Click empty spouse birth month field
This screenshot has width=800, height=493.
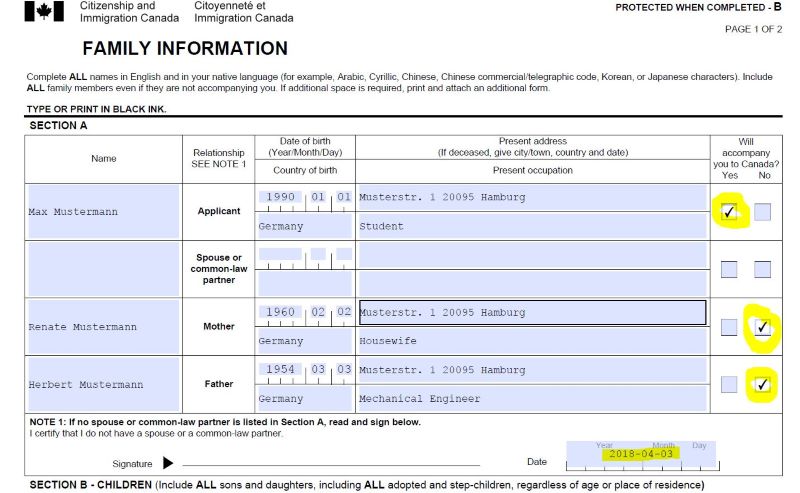pos(318,254)
